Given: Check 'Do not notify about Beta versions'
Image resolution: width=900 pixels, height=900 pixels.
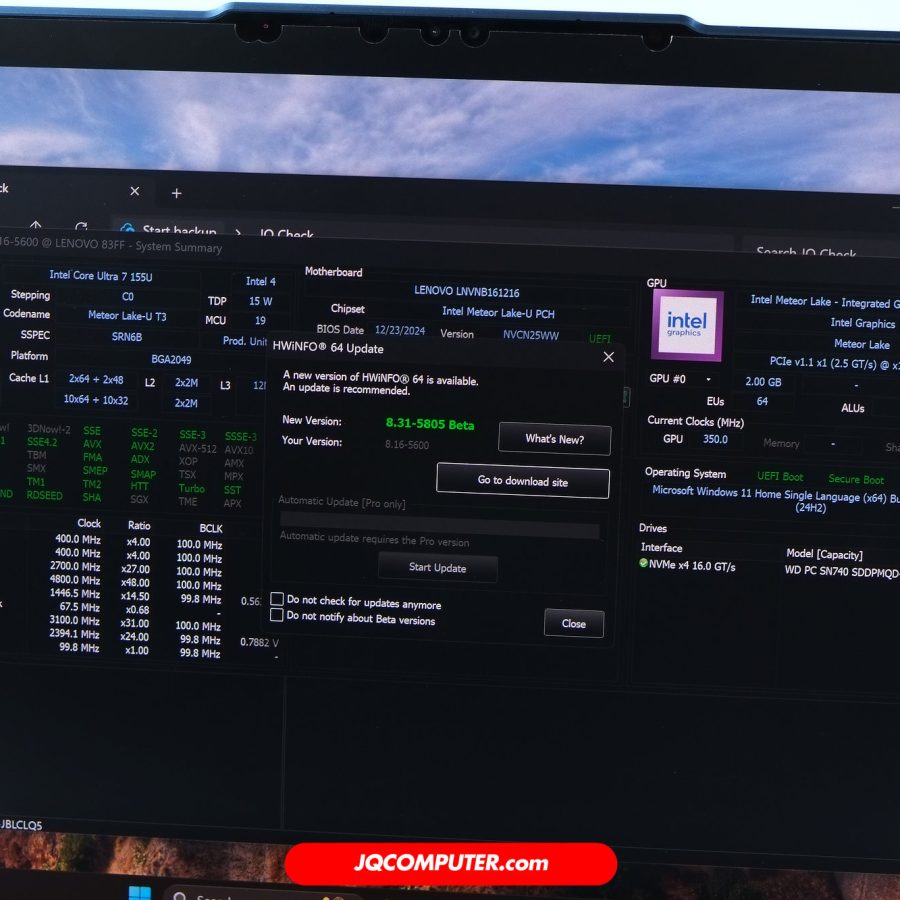Looking at the screenshot, I should (x=277, y=615).
